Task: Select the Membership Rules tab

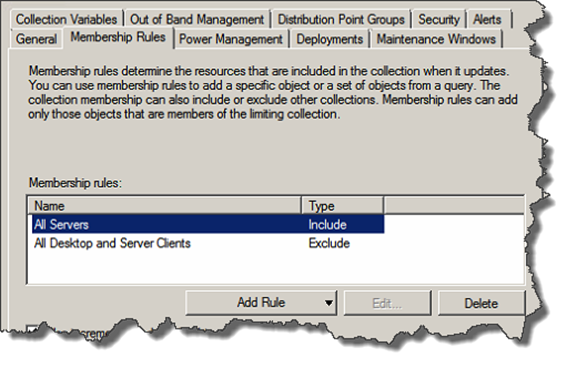Action: (118, 38)
